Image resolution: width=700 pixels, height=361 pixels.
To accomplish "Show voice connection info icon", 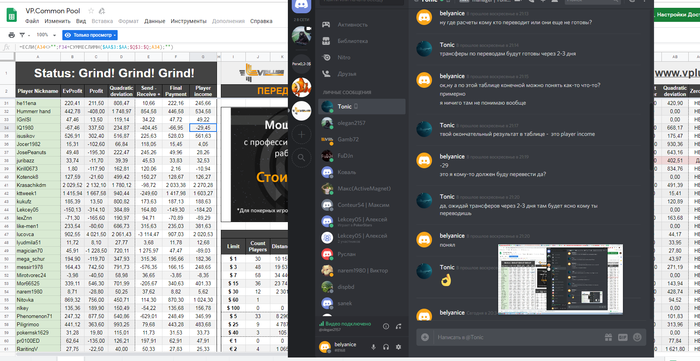I will point(386,326).
